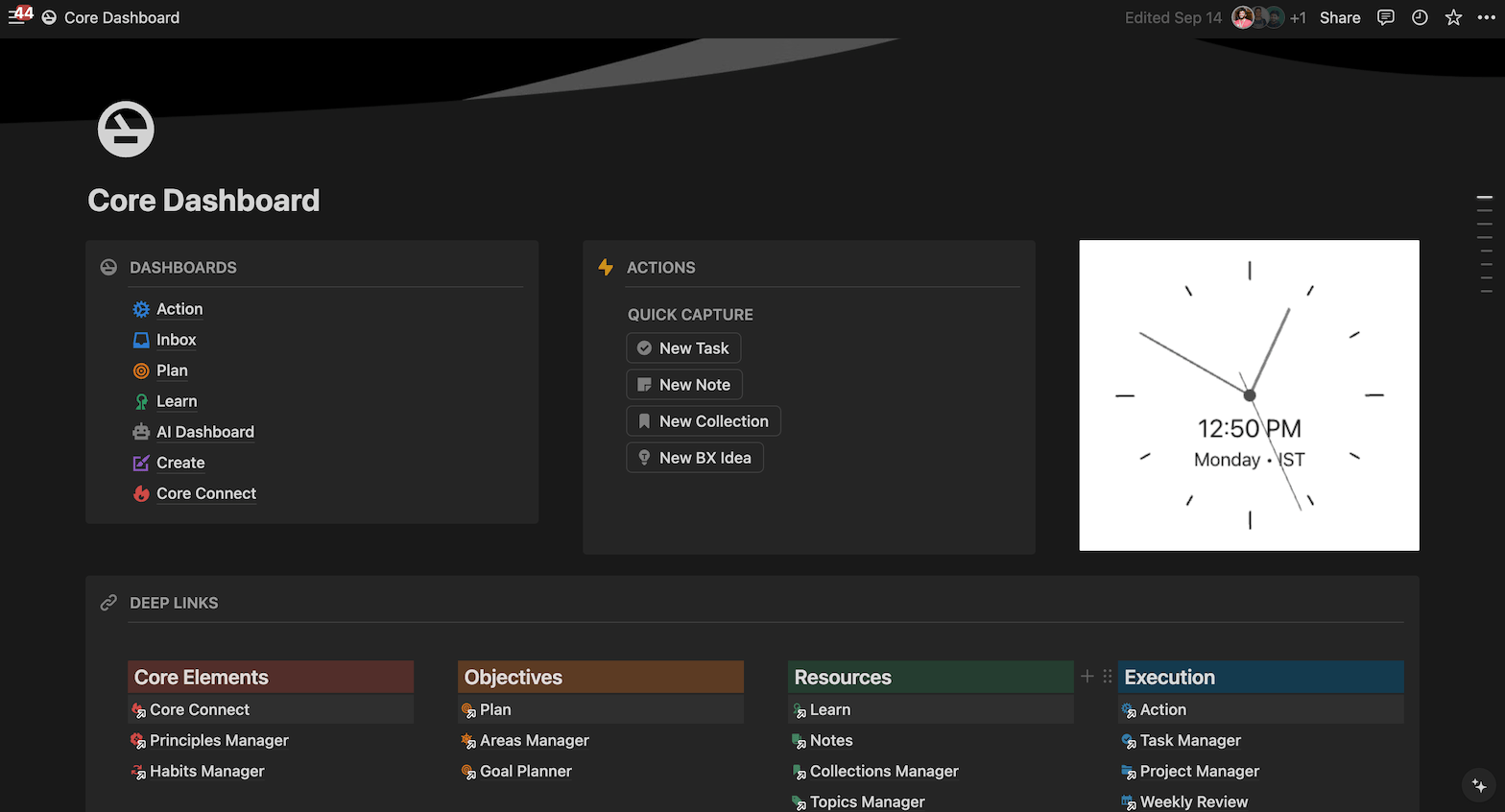Click the Share button

tap(1339, 17)
